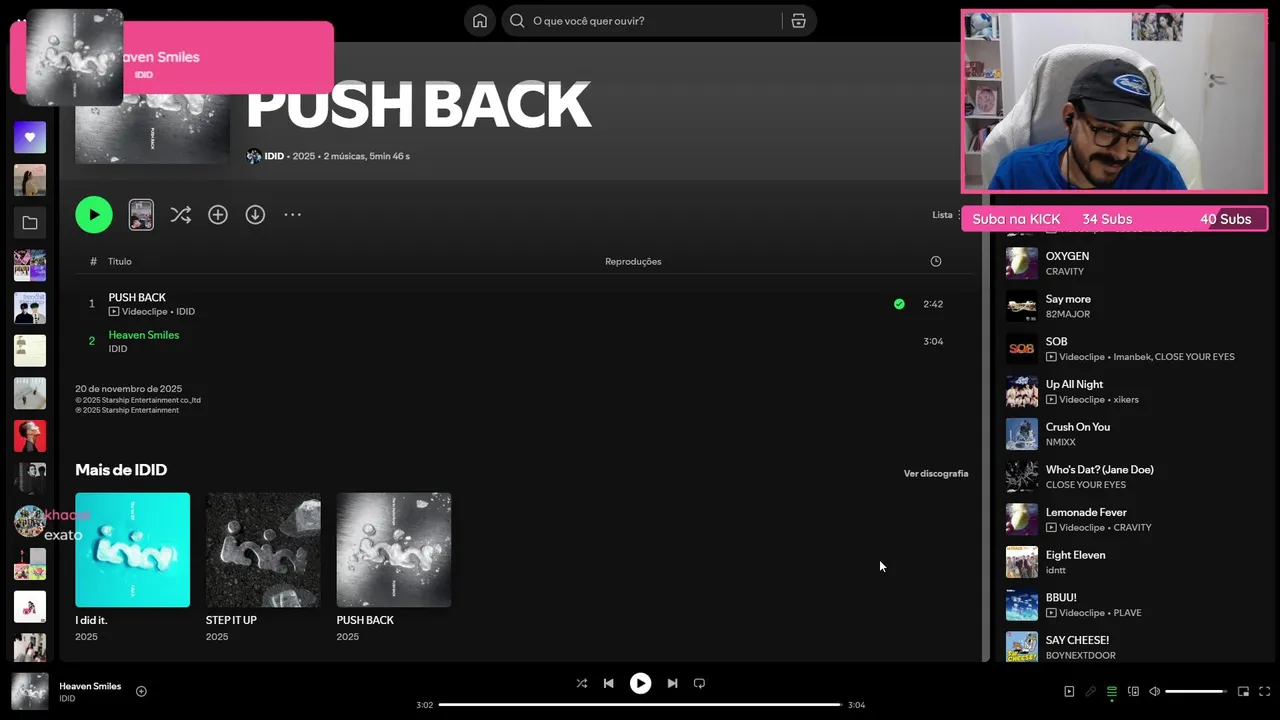This screenshot has height=720, width=1280.
Task: Open the video preview thumbnail next to the play button
Action: click(x=141, y=214)
